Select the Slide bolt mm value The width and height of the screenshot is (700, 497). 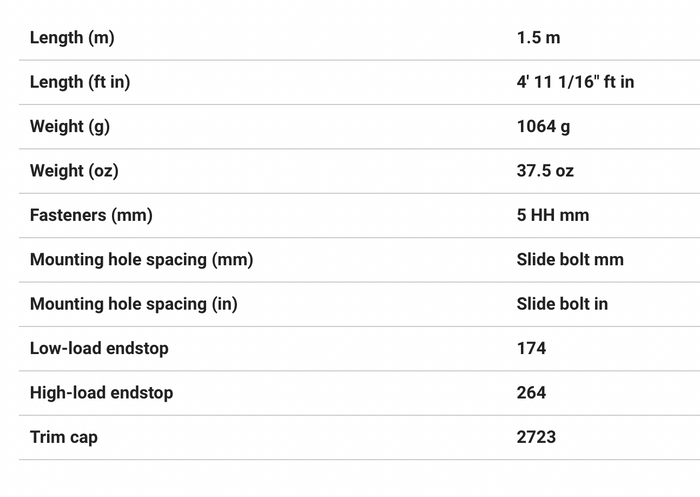tap(570, 259)
